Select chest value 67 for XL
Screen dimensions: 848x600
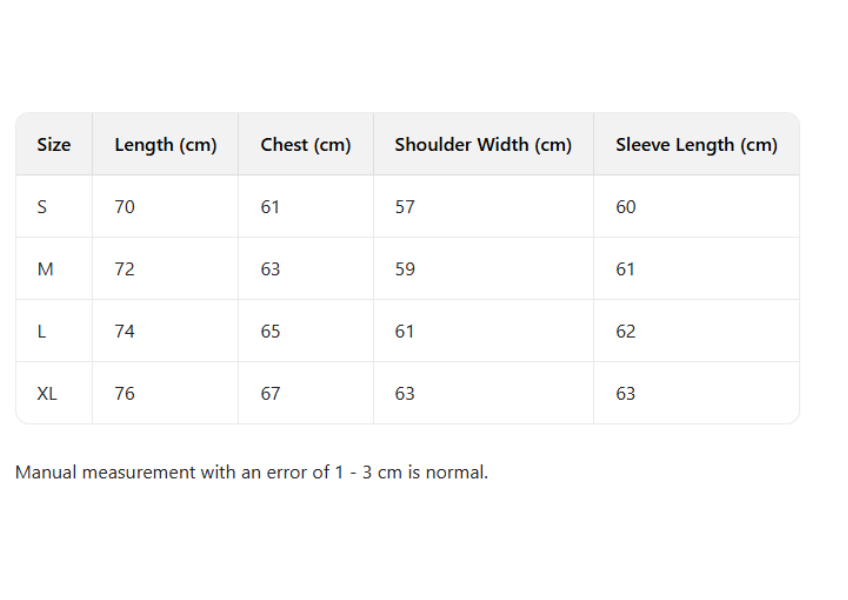pos(270,393)
